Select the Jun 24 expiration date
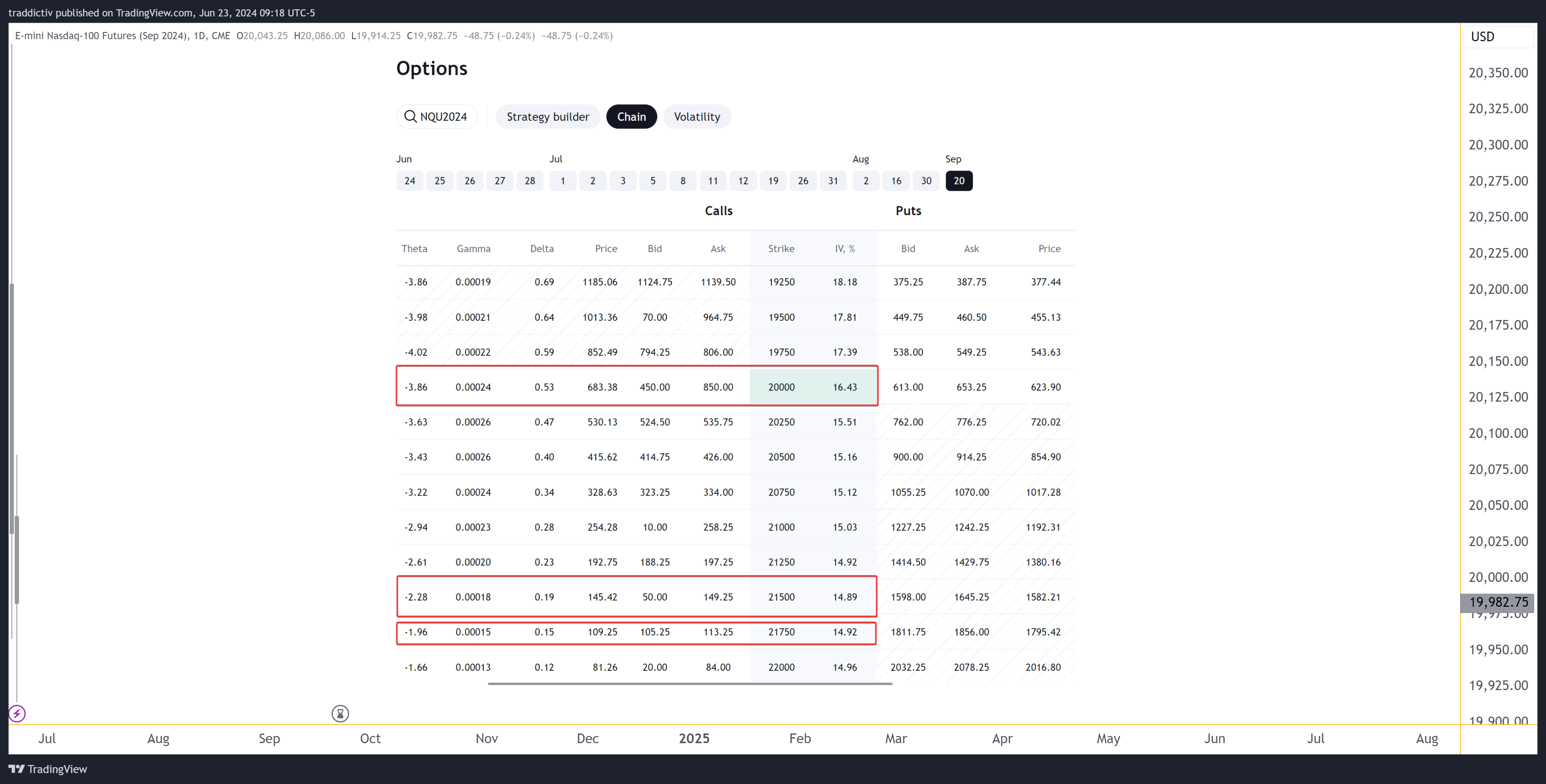The width and height of the screenshot is (1546, 784). click(410, 181)
